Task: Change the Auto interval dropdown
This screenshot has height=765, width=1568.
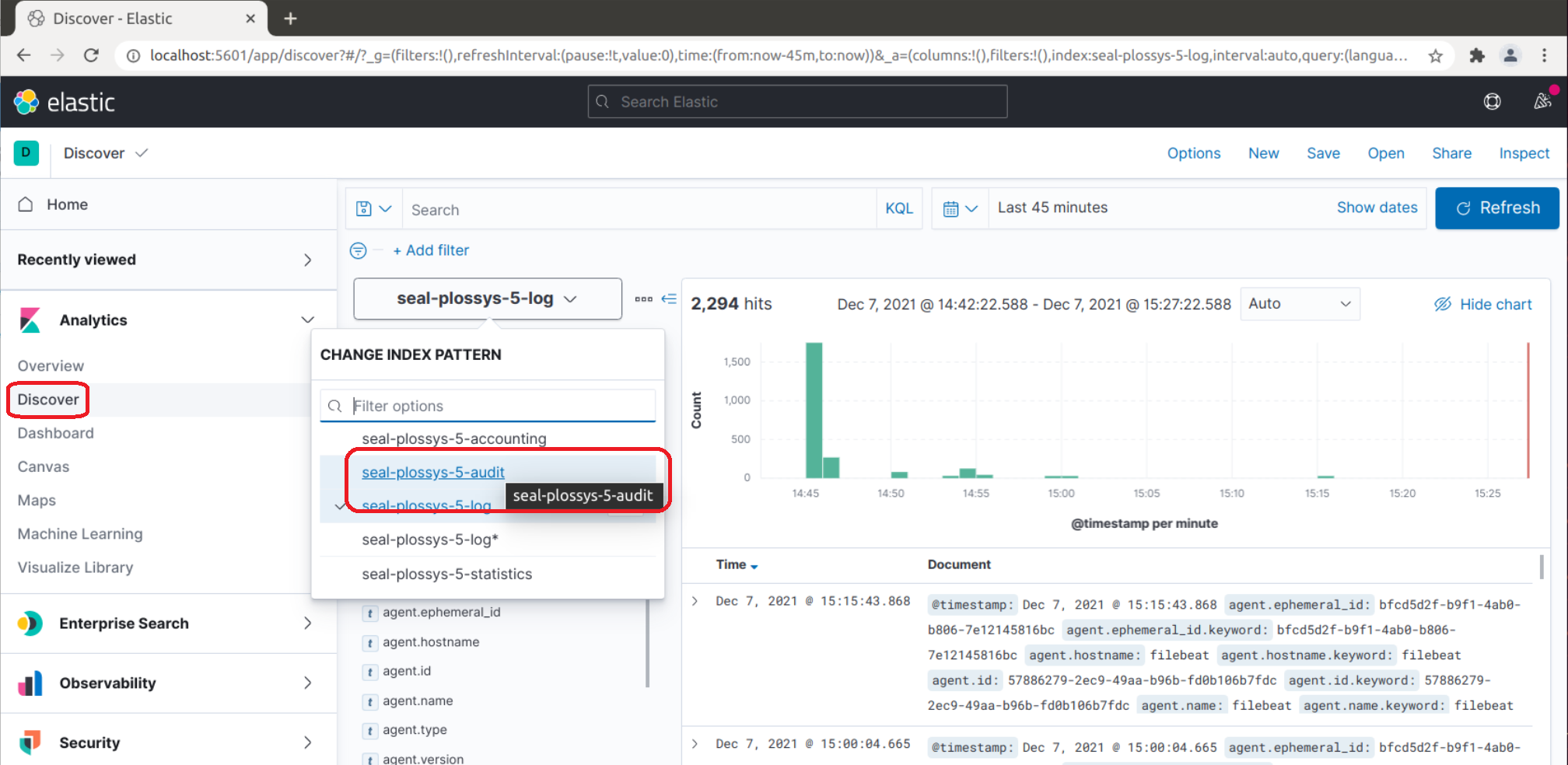Action: pyautogui.click(x=1300, y=303)
